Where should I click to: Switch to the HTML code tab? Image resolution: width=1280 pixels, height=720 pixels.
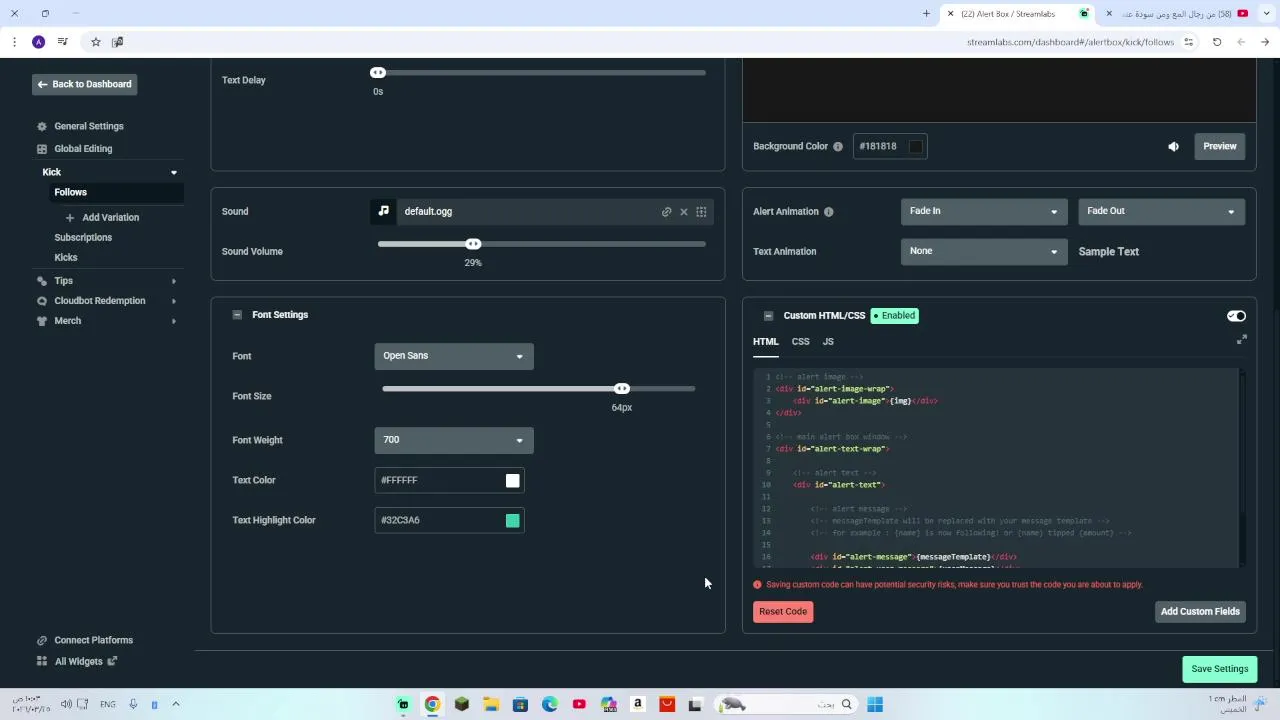coord(766,342)
